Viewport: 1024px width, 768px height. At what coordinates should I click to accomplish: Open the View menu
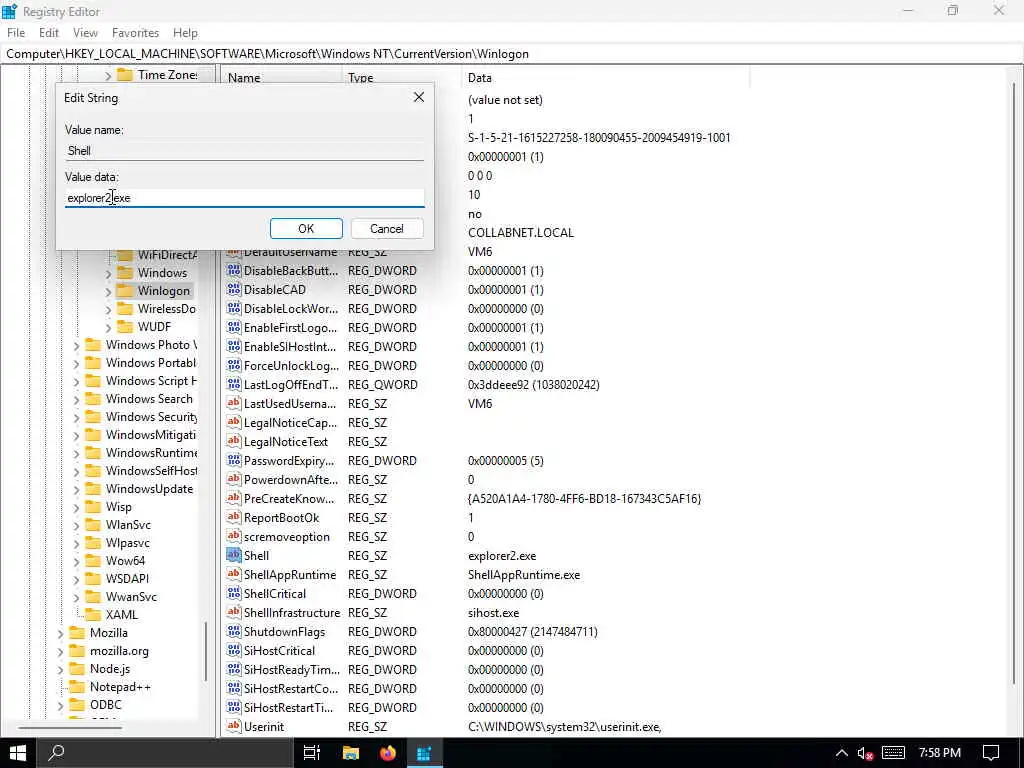[x=85, y=33]
